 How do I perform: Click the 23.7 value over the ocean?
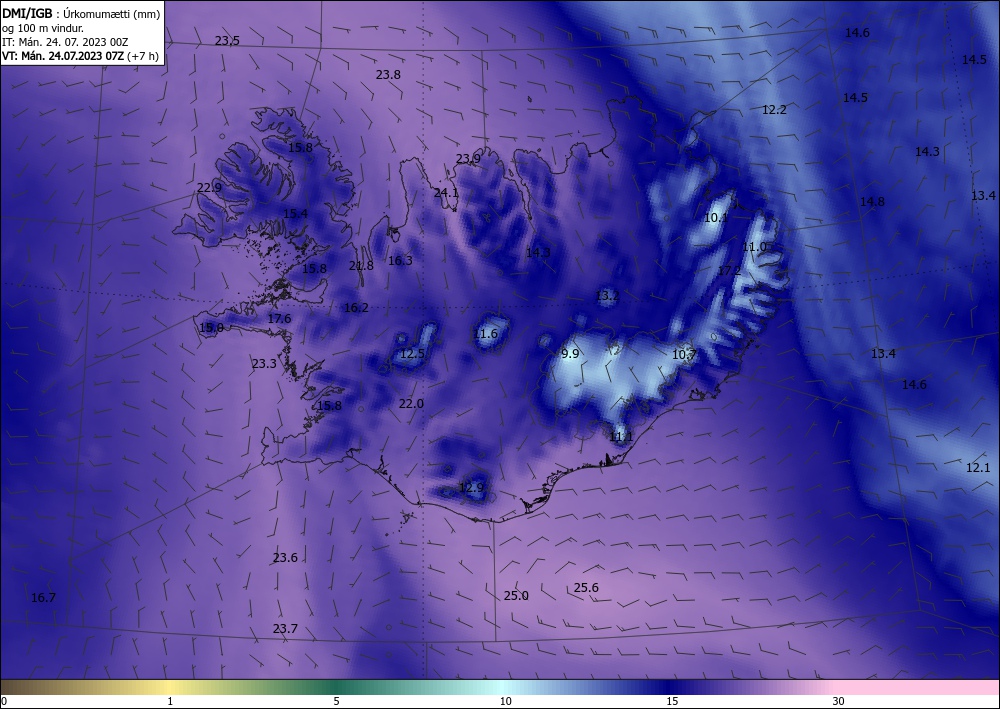285,629
